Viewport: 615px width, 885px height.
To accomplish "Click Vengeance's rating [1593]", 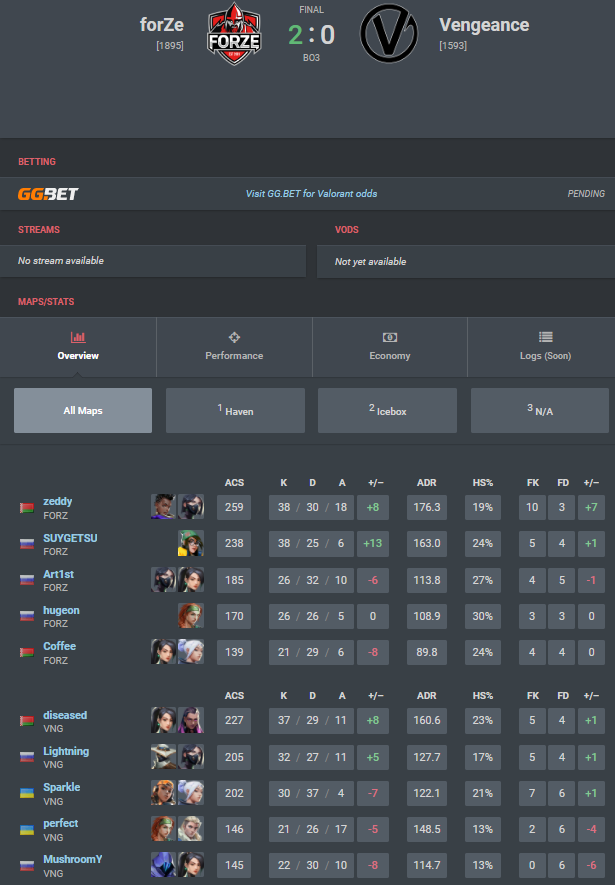I will pyautogui.click(x=453, y=46).
